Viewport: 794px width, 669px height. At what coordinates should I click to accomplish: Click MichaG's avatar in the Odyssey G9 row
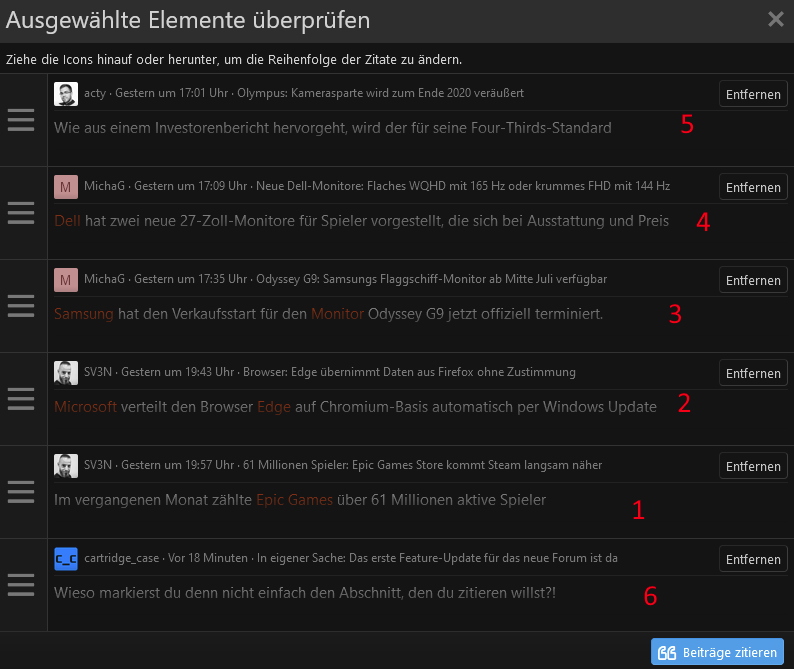coord(66,280)
